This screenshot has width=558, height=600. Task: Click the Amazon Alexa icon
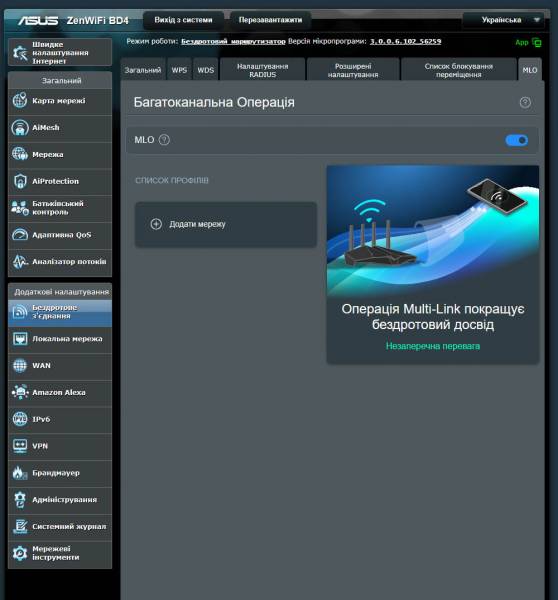(20, 392)
